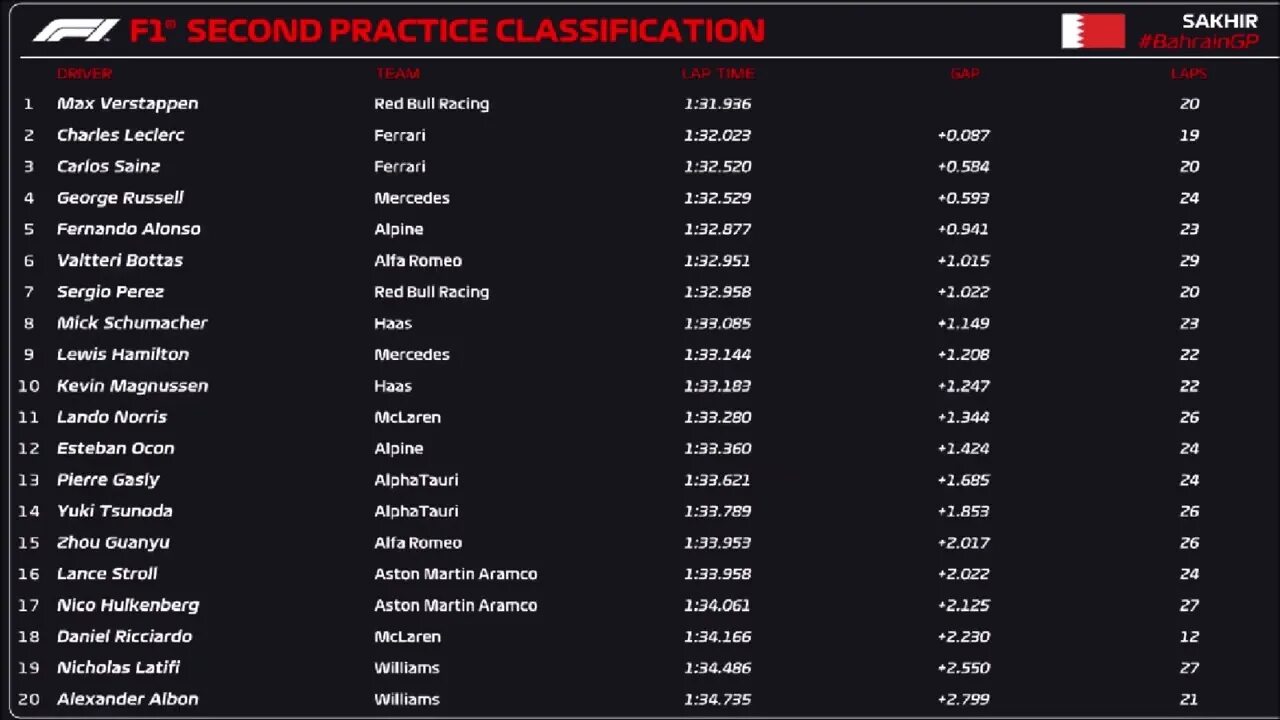Click the LAPS column header
The width and height of the screenshot is (1280, 720).
[1188, 73]
